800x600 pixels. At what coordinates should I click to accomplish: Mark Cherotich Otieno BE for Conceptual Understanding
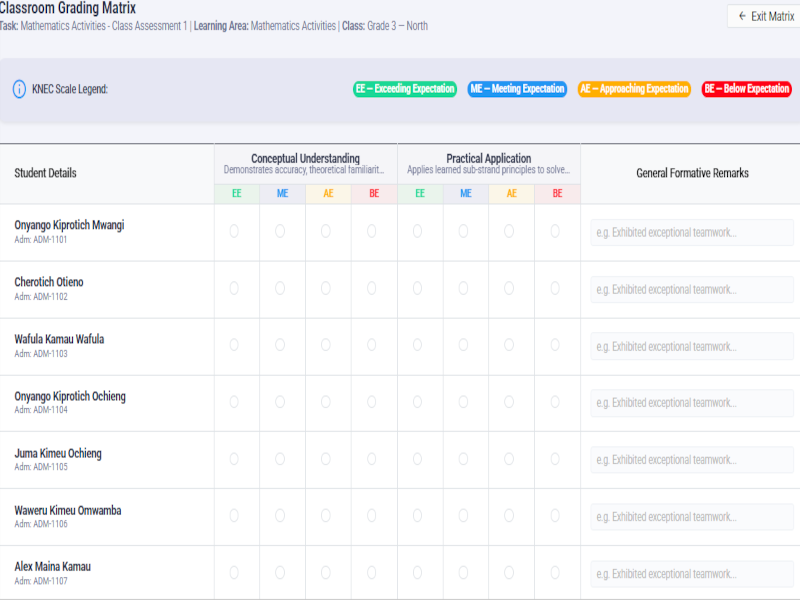[x=371, y=288]
